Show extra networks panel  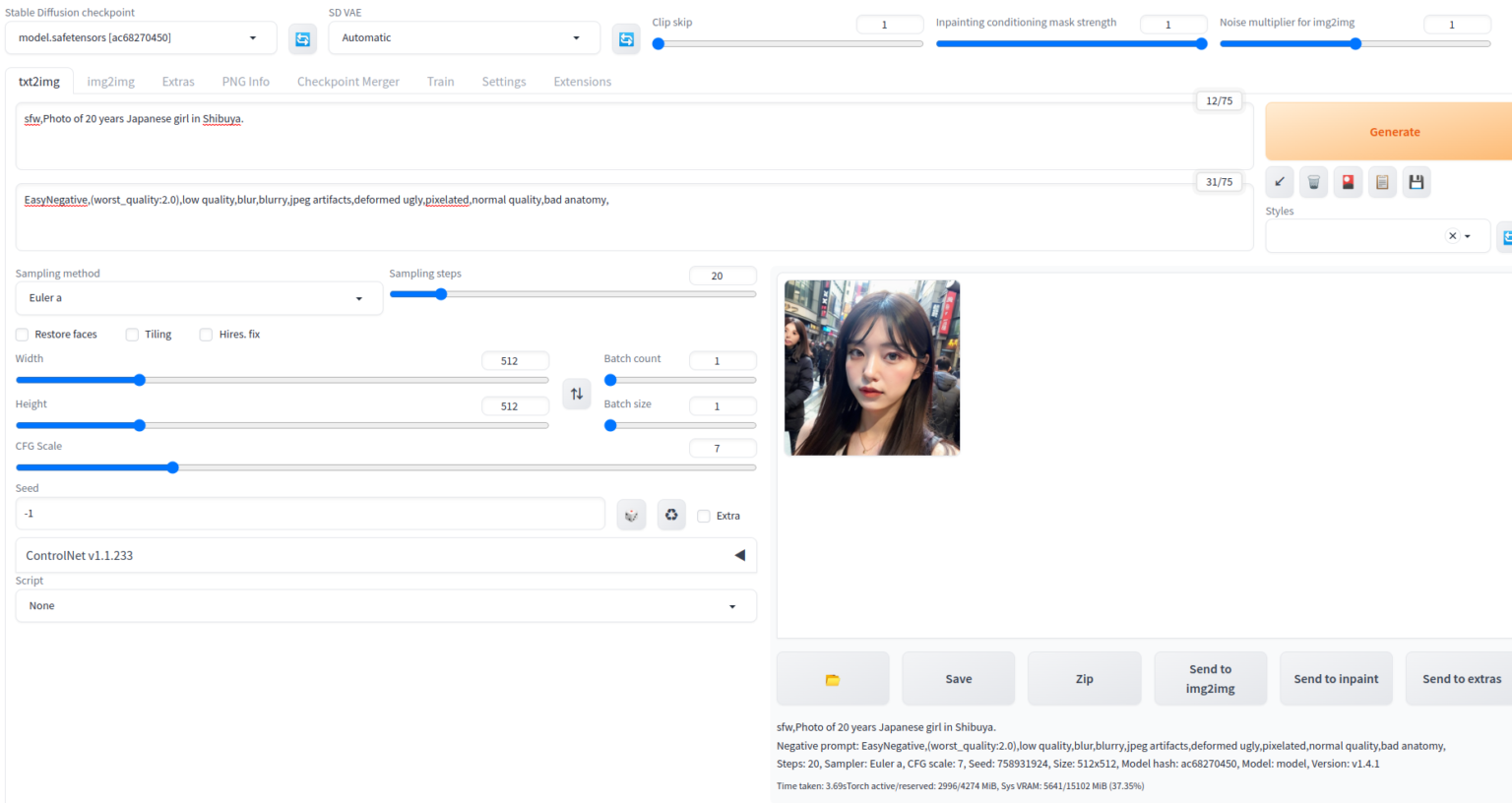1348,181
